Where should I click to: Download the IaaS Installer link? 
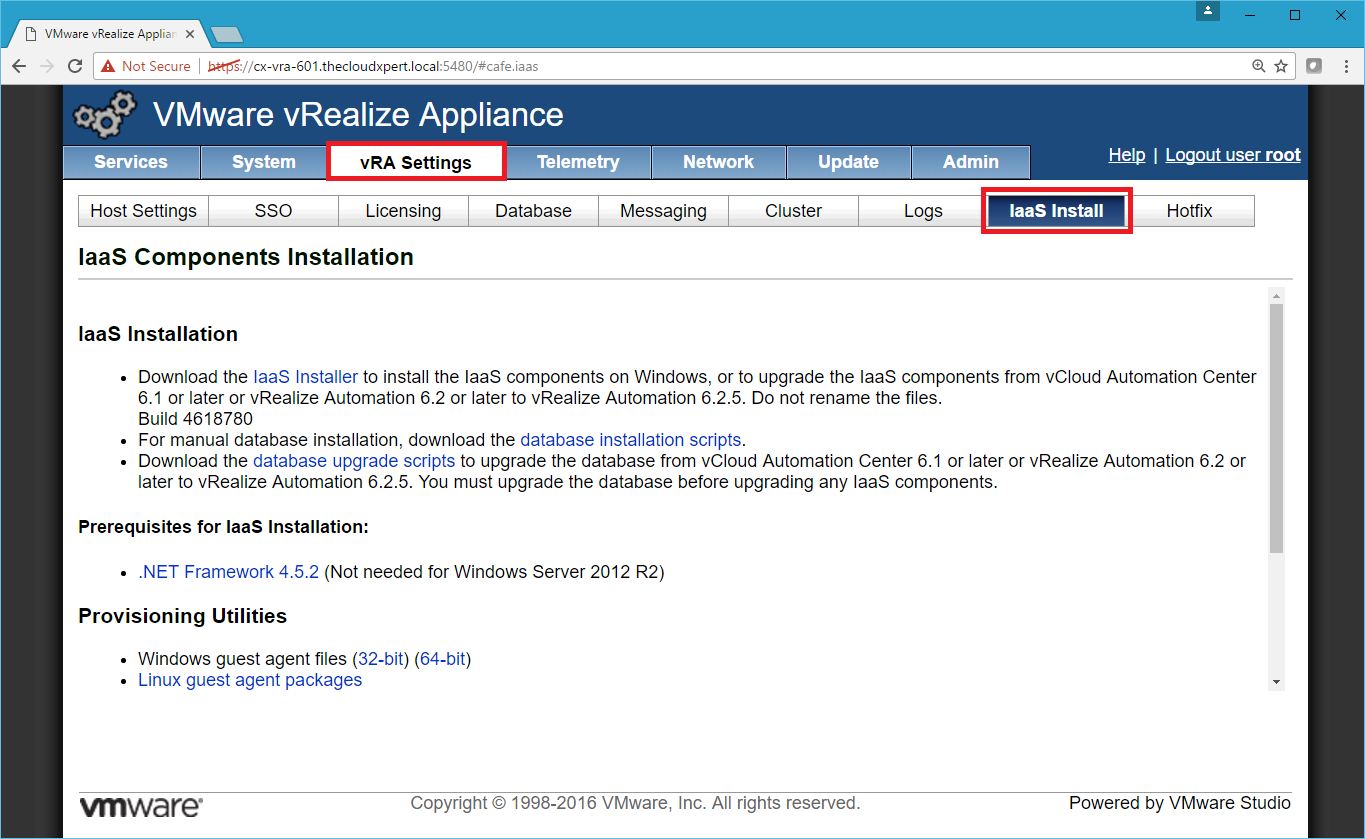tap(305, 377)
